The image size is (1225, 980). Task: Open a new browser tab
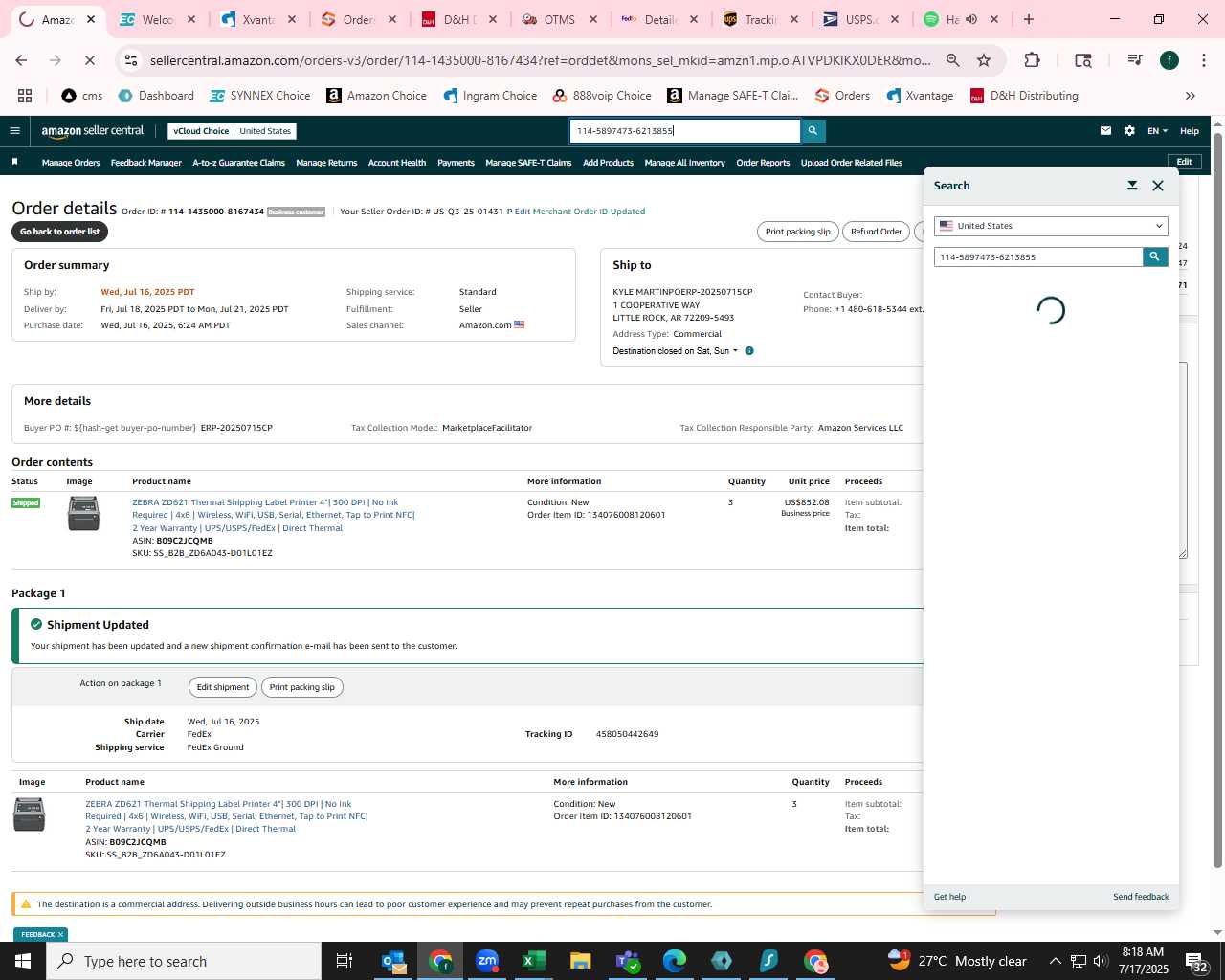[1029, 19]
